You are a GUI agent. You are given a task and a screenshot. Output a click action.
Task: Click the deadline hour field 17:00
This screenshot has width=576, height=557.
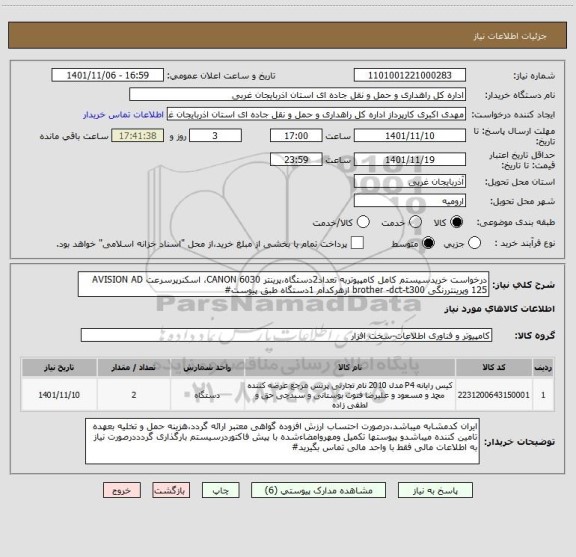(296, 136)
